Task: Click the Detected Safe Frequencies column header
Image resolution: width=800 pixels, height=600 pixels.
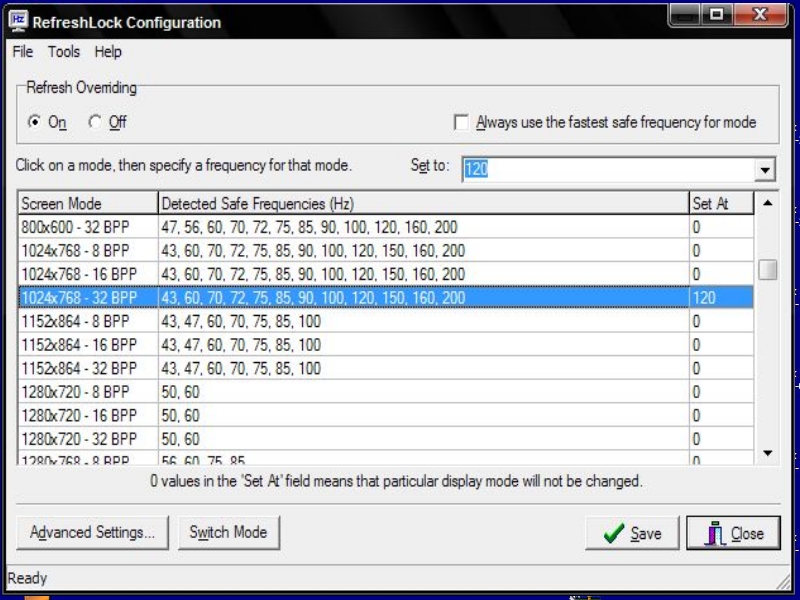Action: [423, 204]
